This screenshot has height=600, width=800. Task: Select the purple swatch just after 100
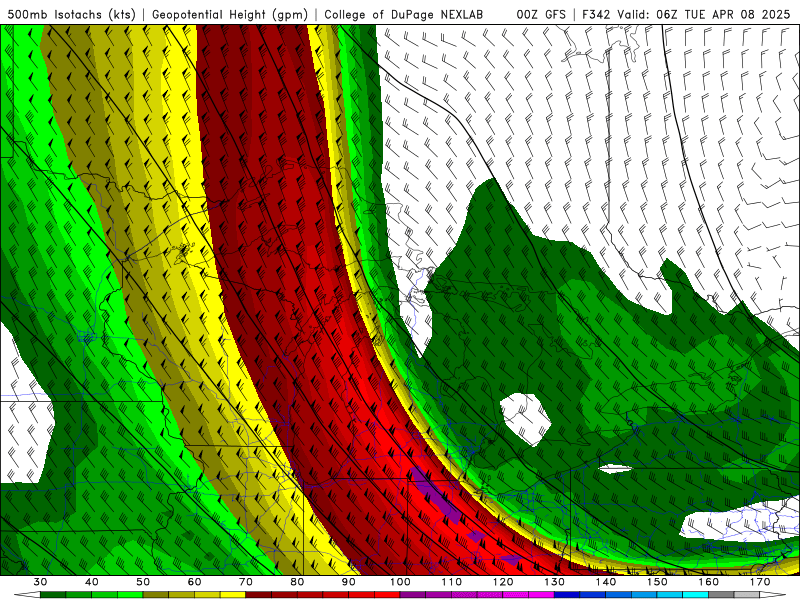(413, 595)
